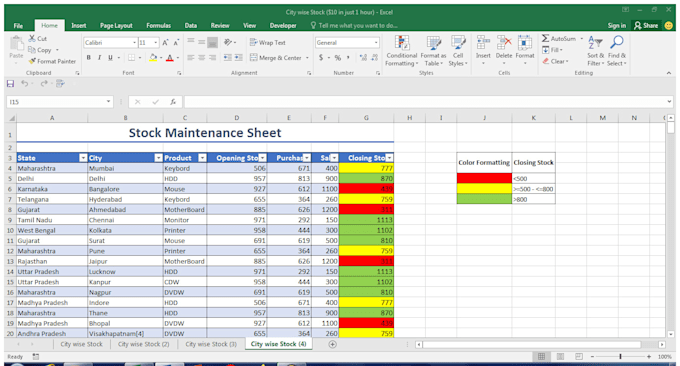The height and width of the screenshot is (366, 680).
Task: Increase font size with the large A
Action: (165, 42)
